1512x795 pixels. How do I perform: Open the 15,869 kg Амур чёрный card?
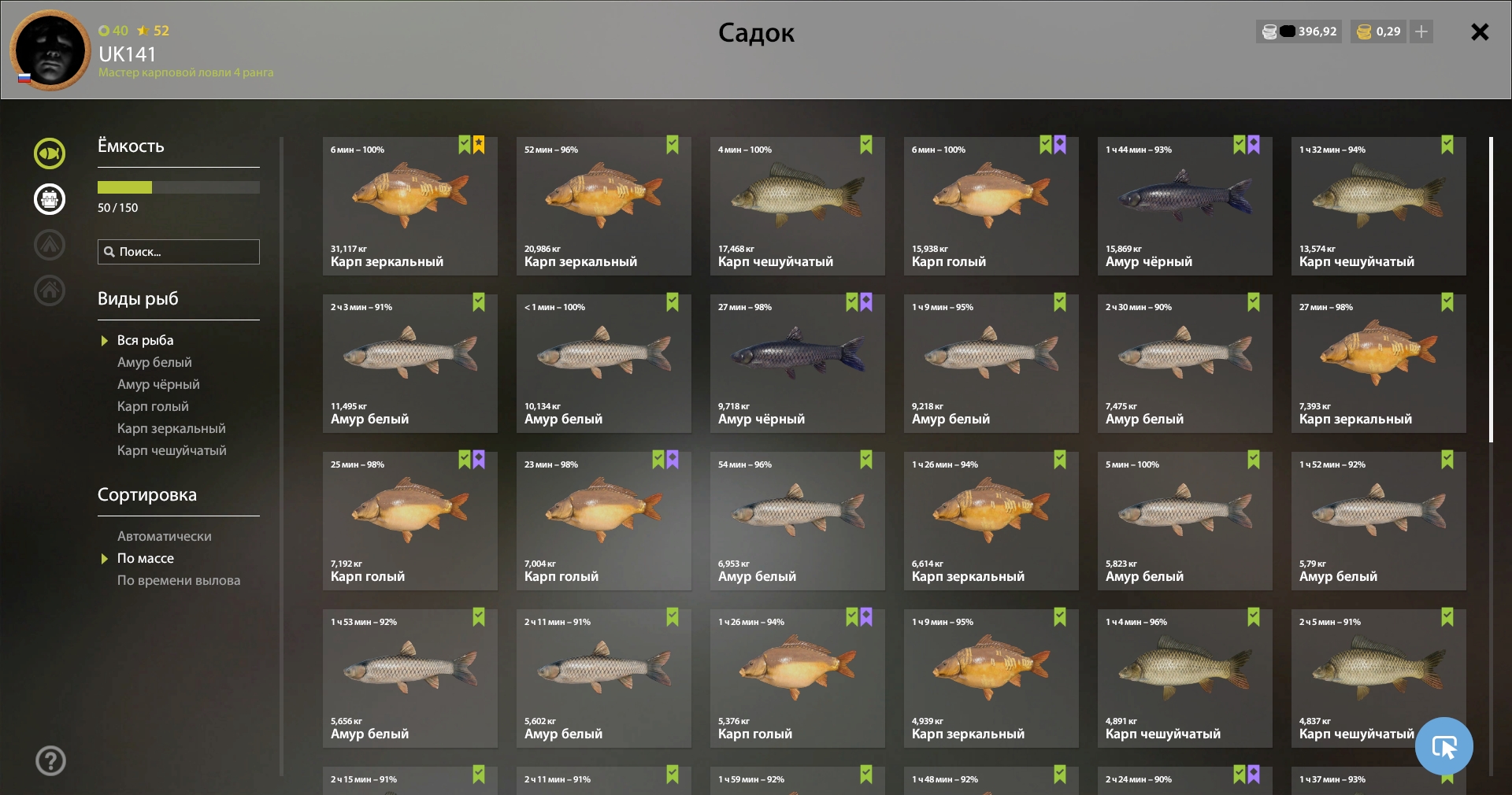[x=1184, y=206]
